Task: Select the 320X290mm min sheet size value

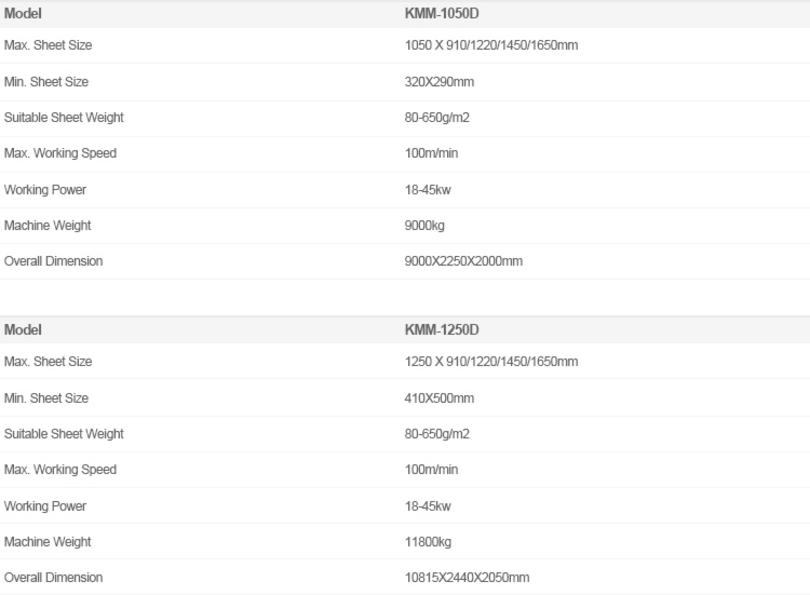Action: point(439,82)
